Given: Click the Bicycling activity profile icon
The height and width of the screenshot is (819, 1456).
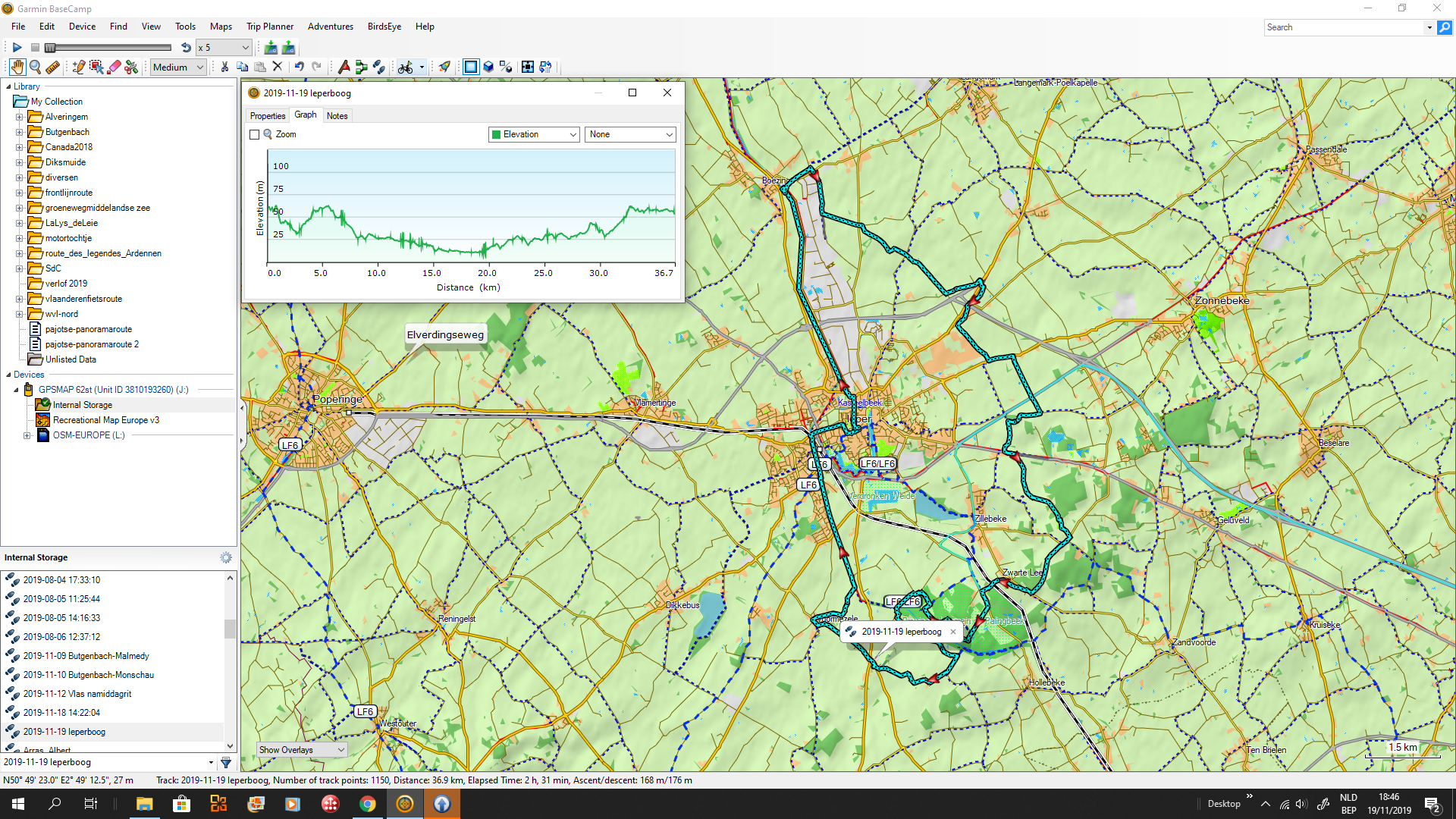Looking at the screenshot, I should 406,67.
